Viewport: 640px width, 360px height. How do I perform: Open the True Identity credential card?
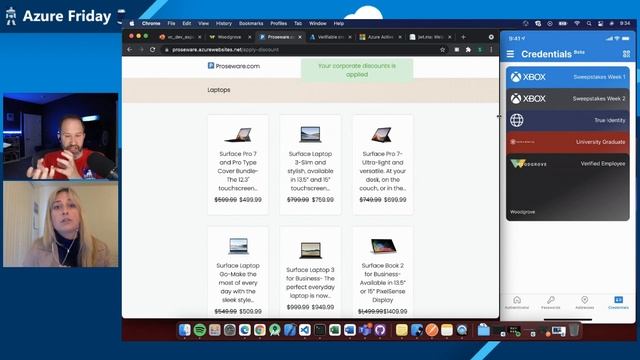pos(567,120)
